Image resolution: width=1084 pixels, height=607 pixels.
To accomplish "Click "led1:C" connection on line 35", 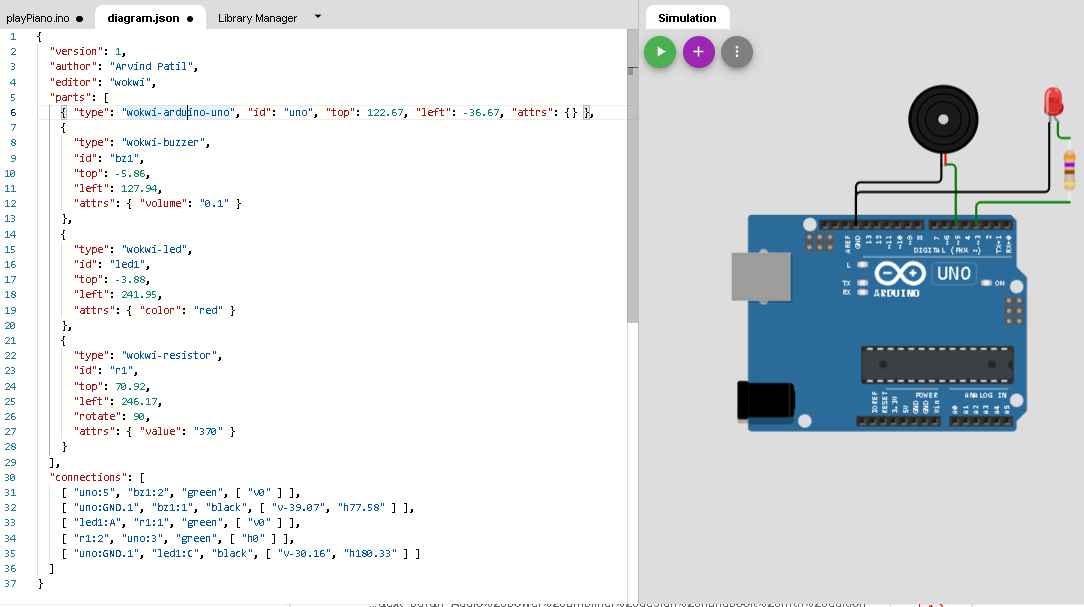I will [175, 554].
